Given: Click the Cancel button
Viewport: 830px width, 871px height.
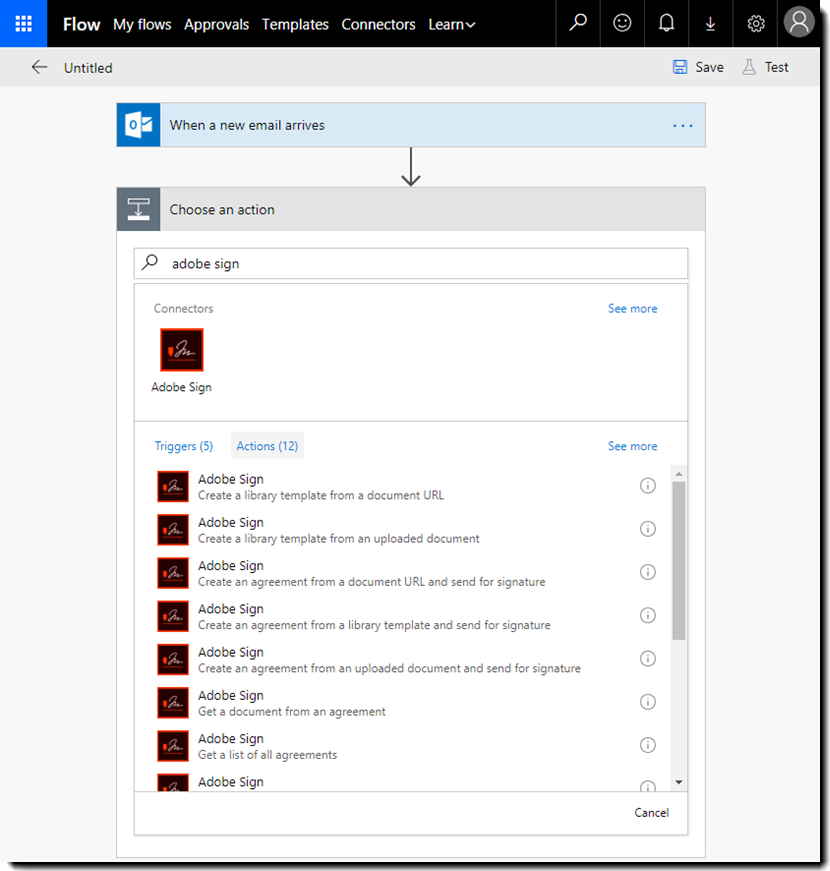Looking at the screenshot, I should click(651, 813).
